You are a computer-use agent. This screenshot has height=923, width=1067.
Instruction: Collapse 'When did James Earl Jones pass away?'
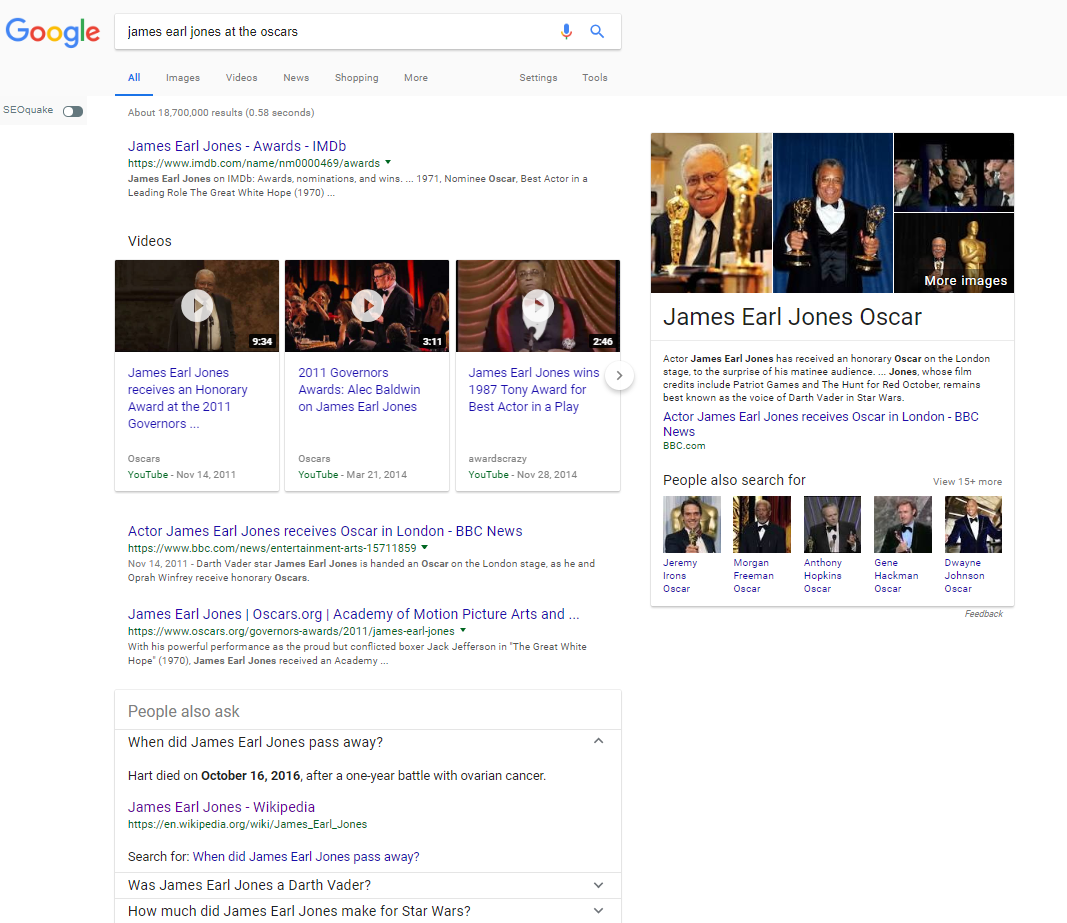[x=598, y=741]
